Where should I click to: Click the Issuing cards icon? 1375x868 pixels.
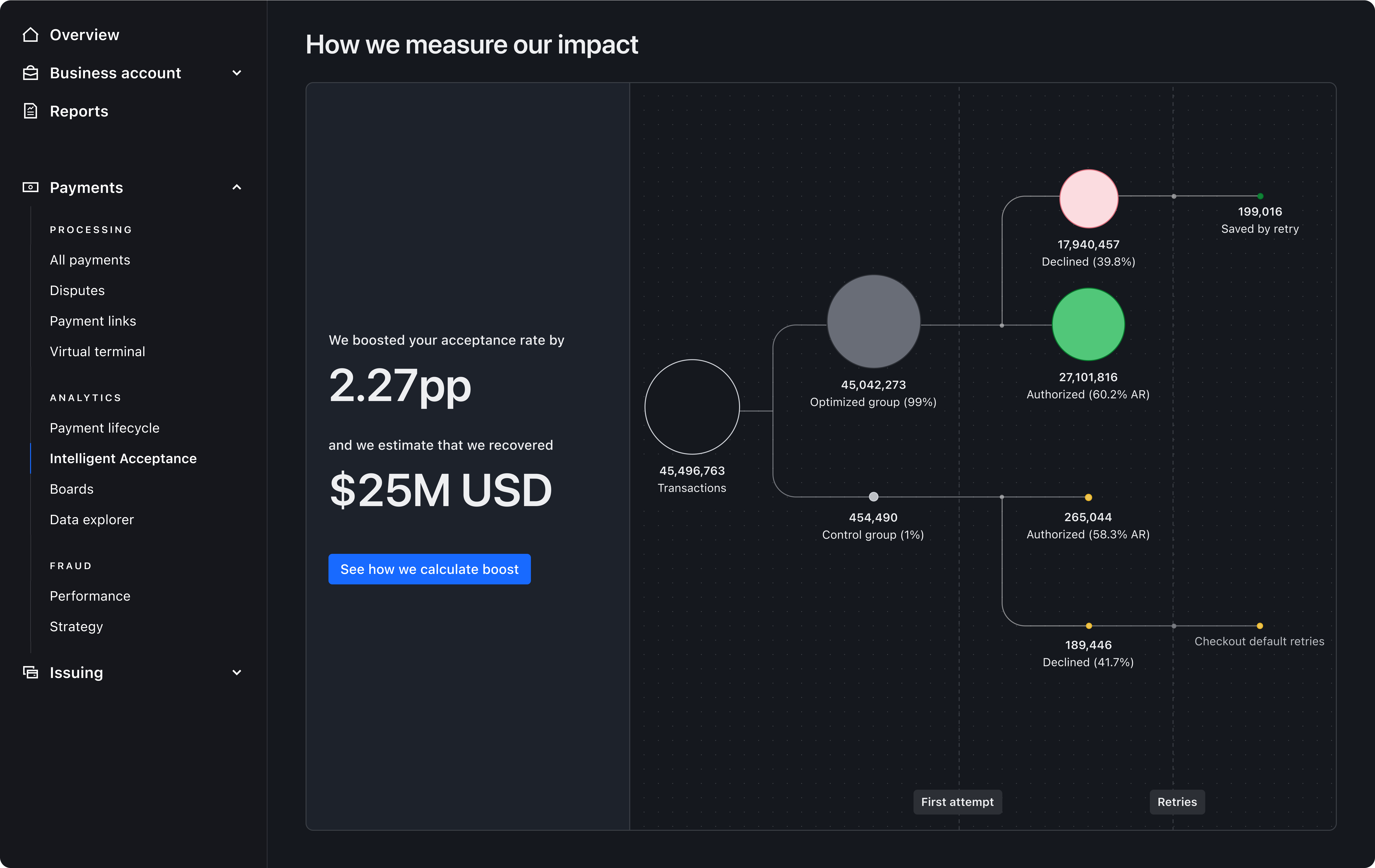30,672
